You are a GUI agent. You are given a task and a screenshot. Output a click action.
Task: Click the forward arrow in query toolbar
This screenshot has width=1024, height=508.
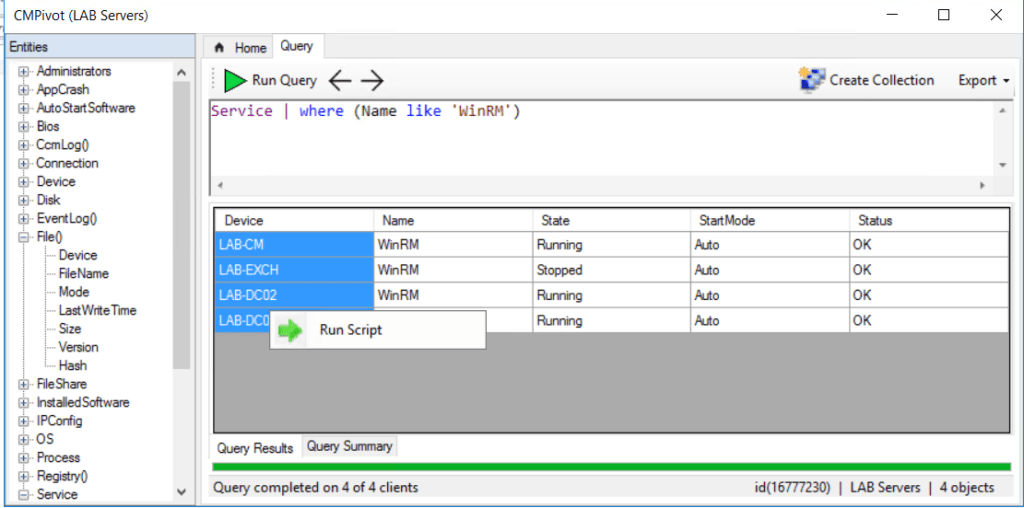(372, 81)
